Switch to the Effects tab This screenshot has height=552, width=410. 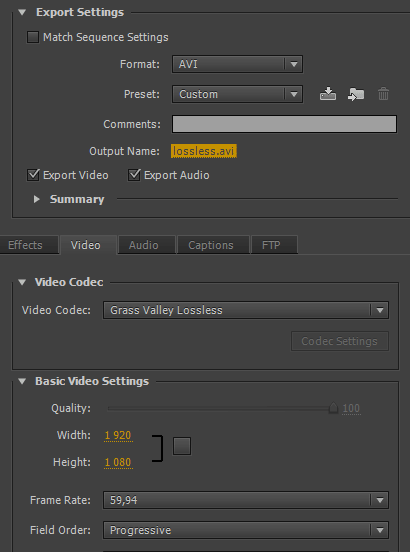coord(28,245)
